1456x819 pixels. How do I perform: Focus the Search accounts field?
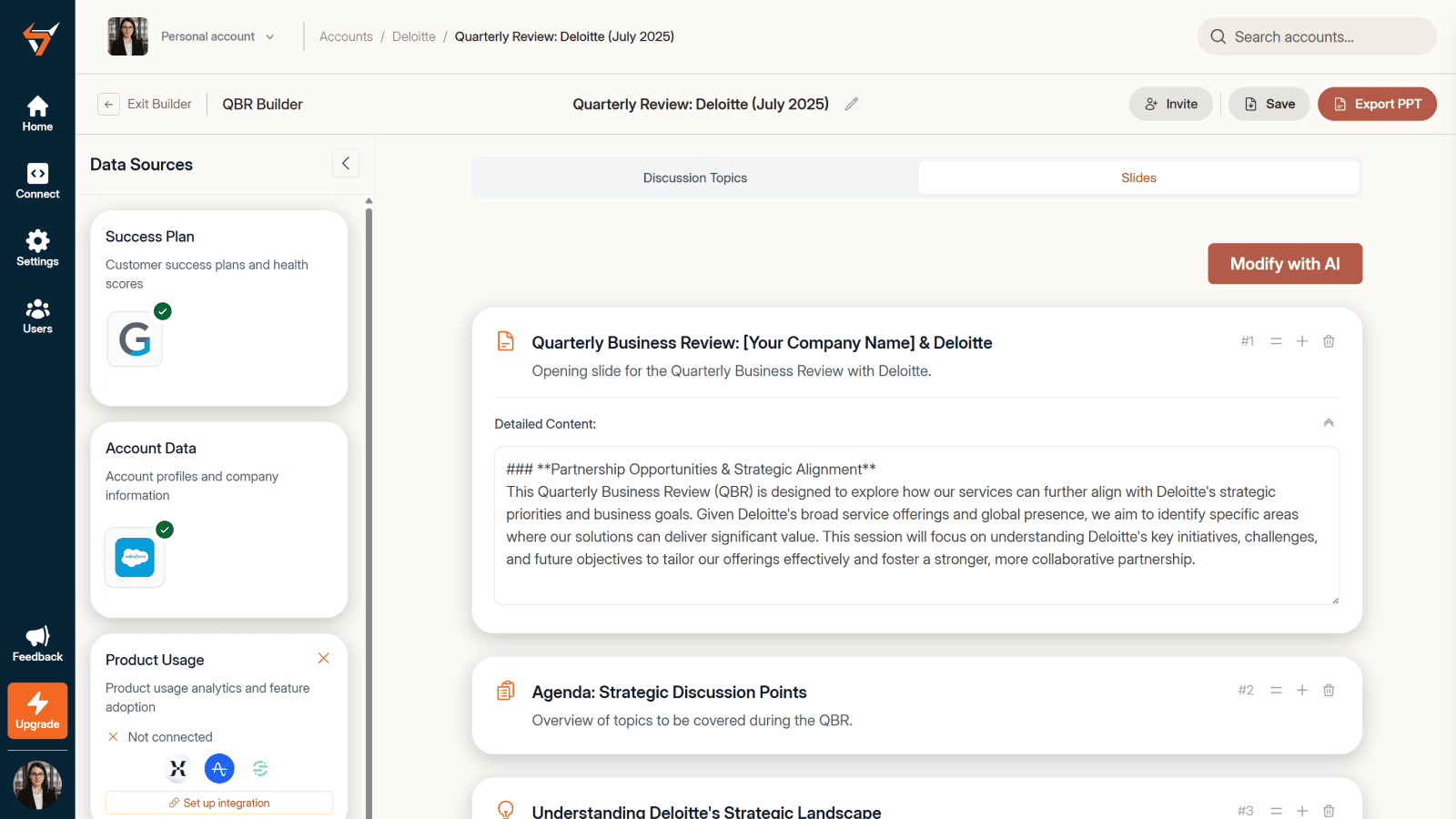(1317, 36)
